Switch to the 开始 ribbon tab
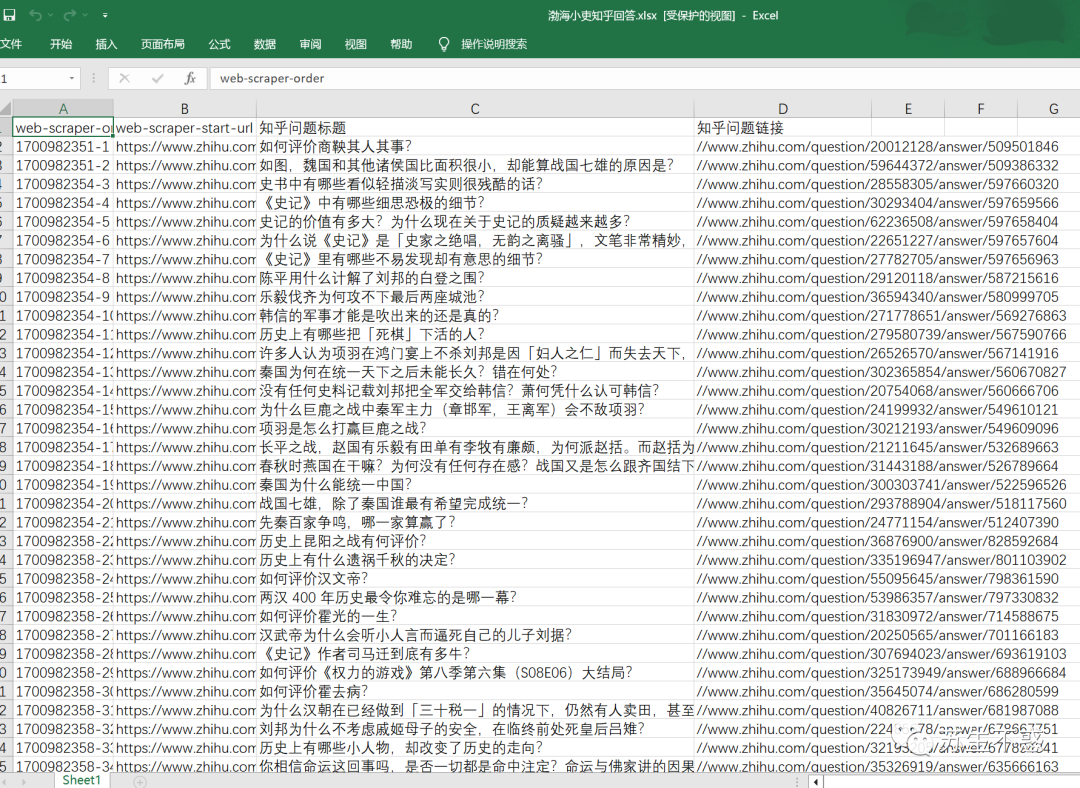Image resolution: width=1080 pixels, height=788 pixels. (61, 44)
